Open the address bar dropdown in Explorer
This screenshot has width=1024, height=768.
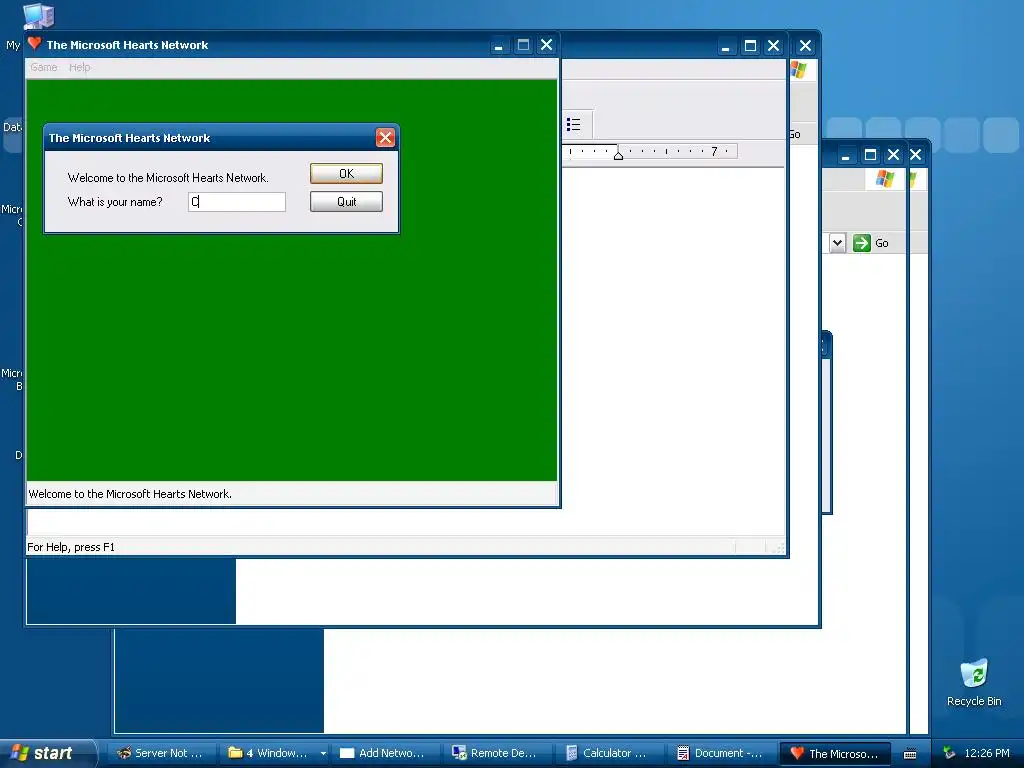pyautogui.click(x=837, y=243)
